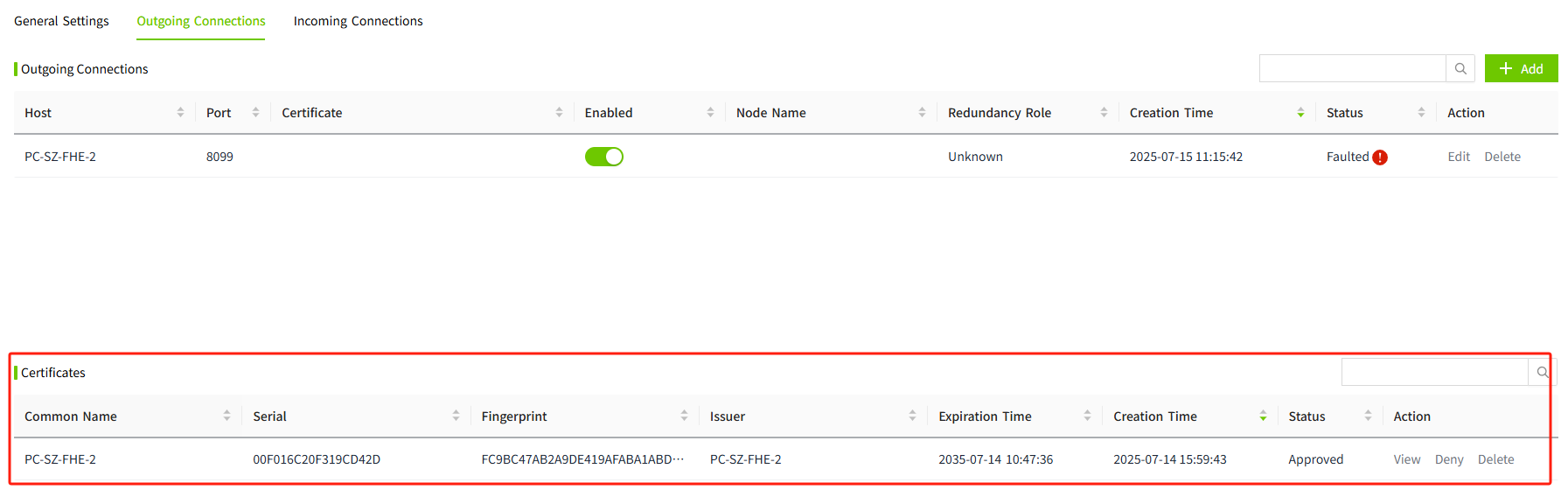Sort certificates by Fingerprint column
The height and width of the screenshot is (504, 1568).
point(684,416)
